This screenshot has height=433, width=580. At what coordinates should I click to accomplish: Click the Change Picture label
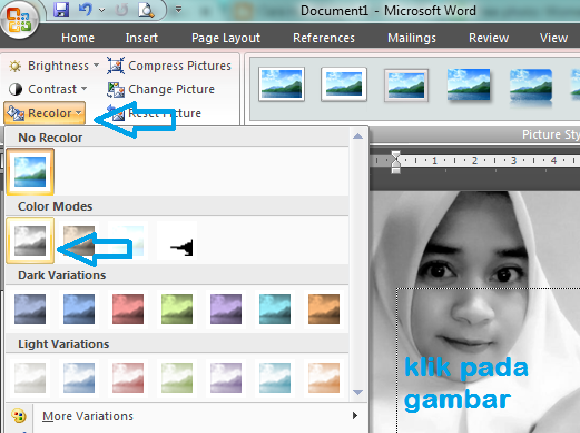point(171,89)
